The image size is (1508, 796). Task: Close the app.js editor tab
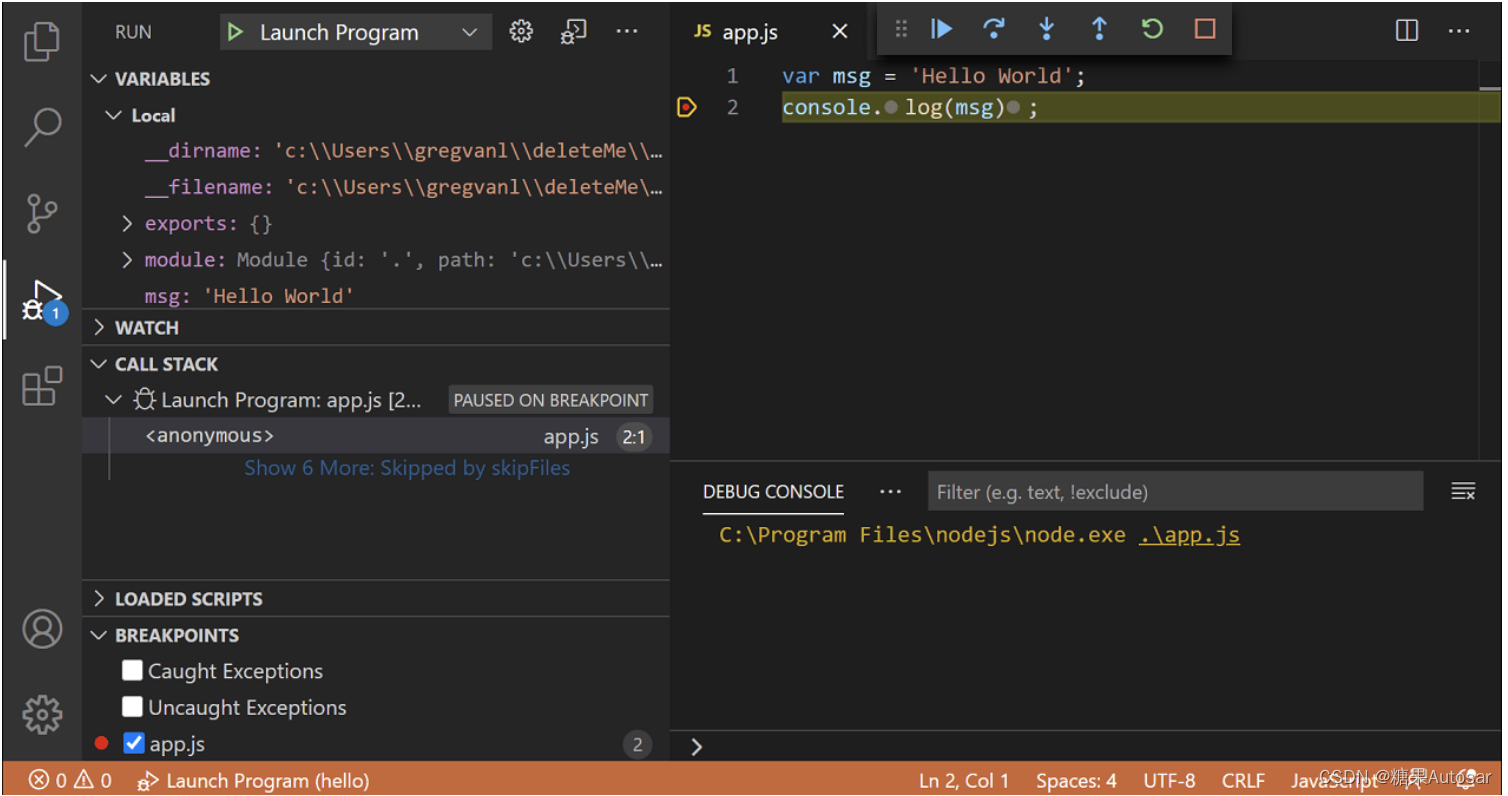click(840, 32)
